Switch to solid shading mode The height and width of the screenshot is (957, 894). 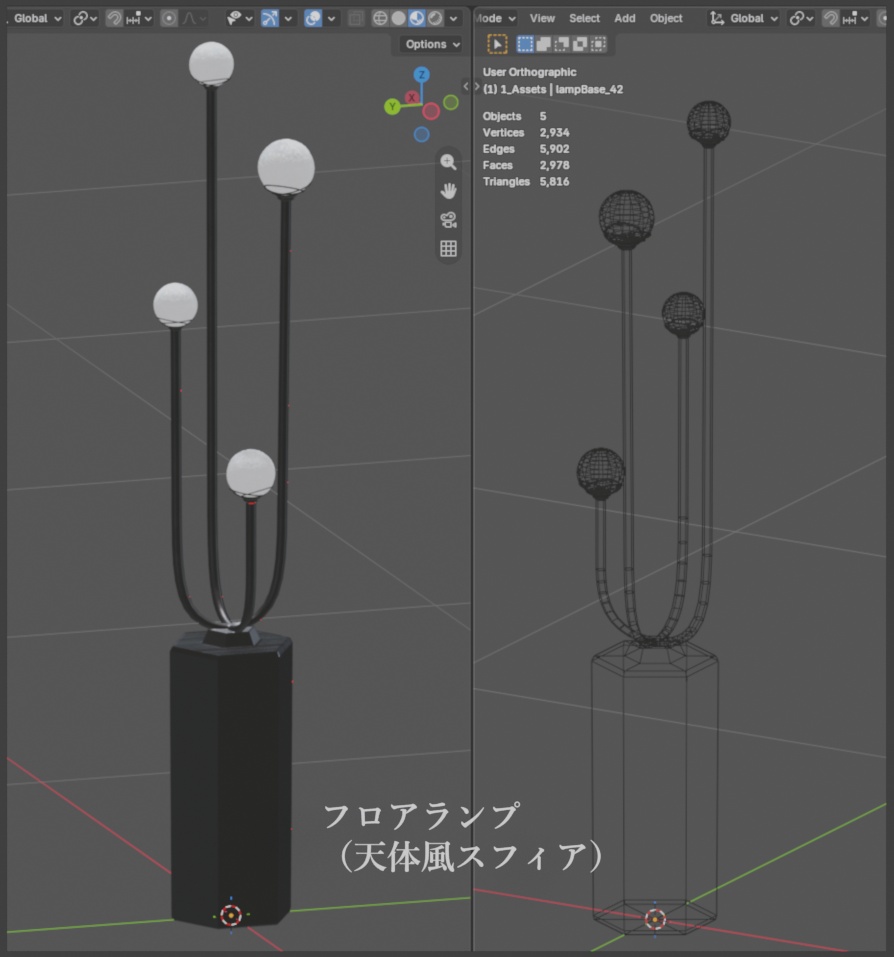pyautogui.click(x=398, y=18)
